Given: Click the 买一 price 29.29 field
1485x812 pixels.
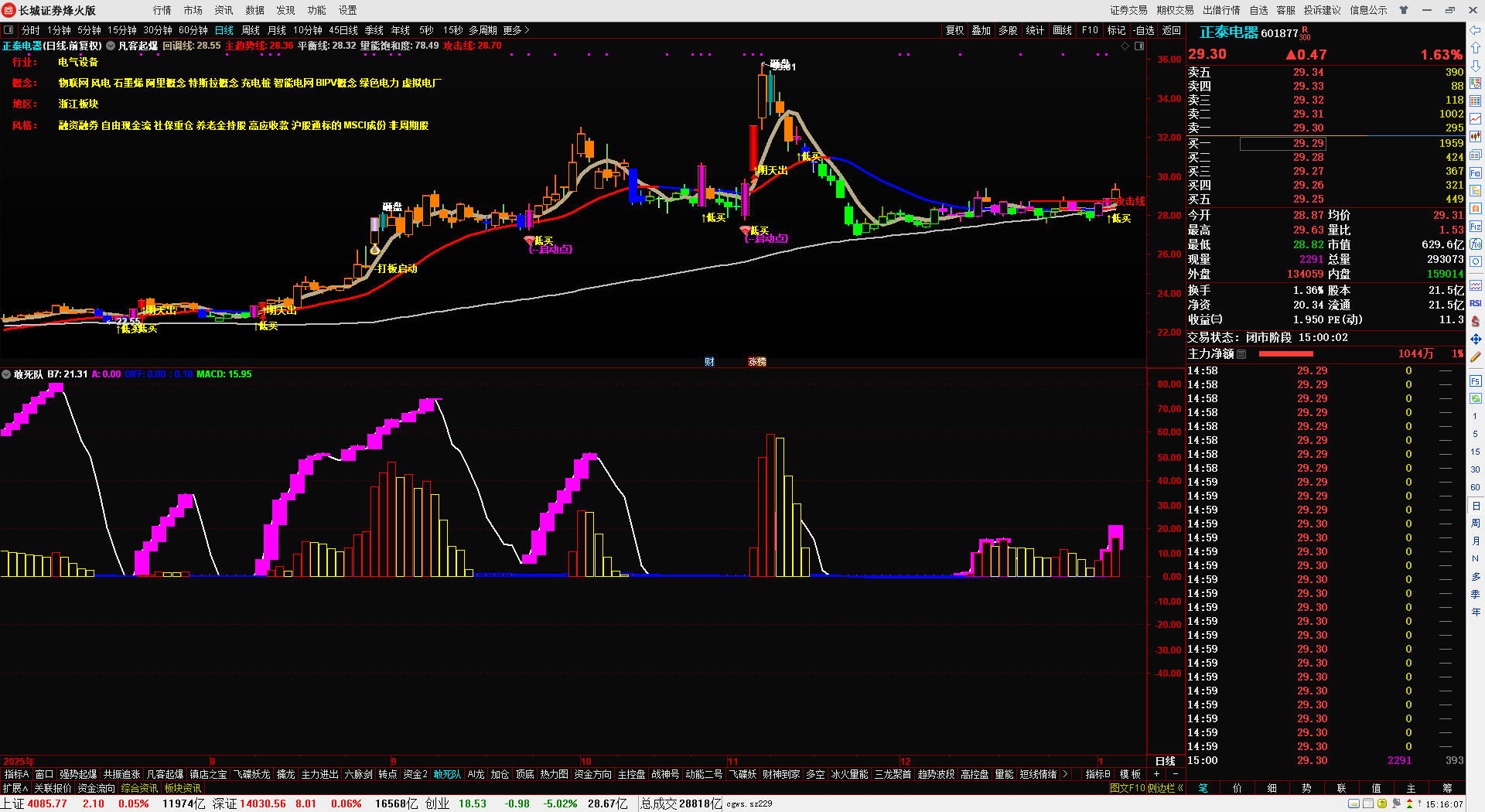Looking at the screenshot, I should click(1283, 143).
